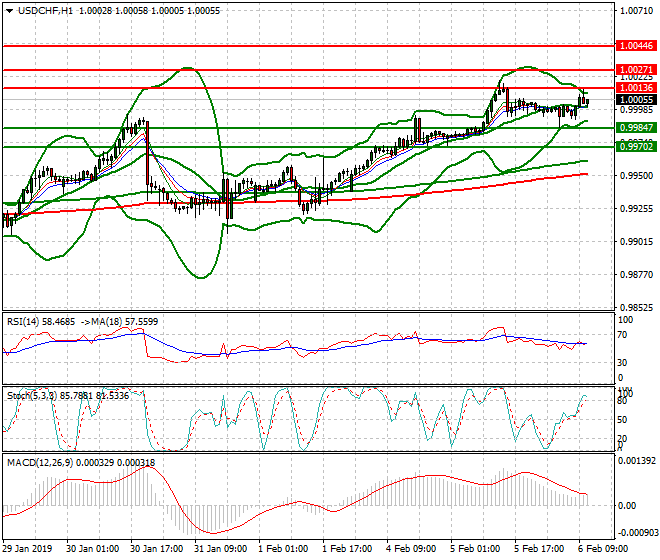Click the 30 Jan 01:00 time axis label
Viewport: 660px width, 560px height.
[93, 549]
